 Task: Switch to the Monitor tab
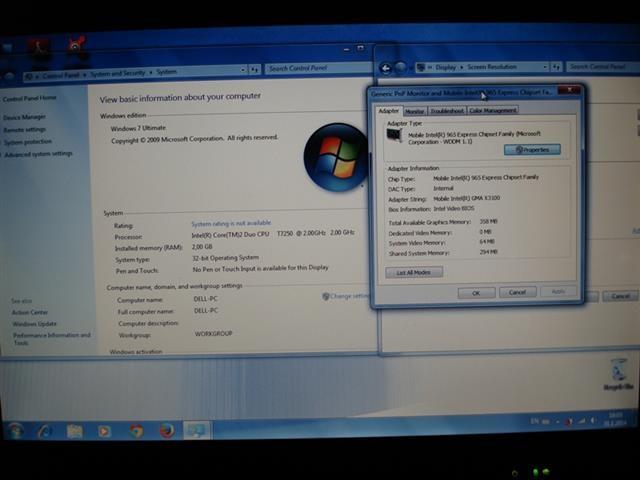click(x=415, y=111)
